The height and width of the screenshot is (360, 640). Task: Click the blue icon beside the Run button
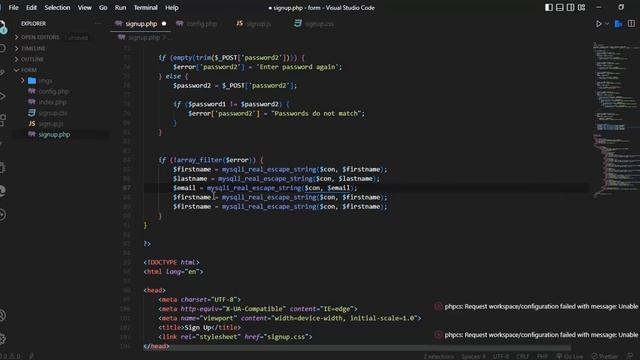tap(618, 24)
